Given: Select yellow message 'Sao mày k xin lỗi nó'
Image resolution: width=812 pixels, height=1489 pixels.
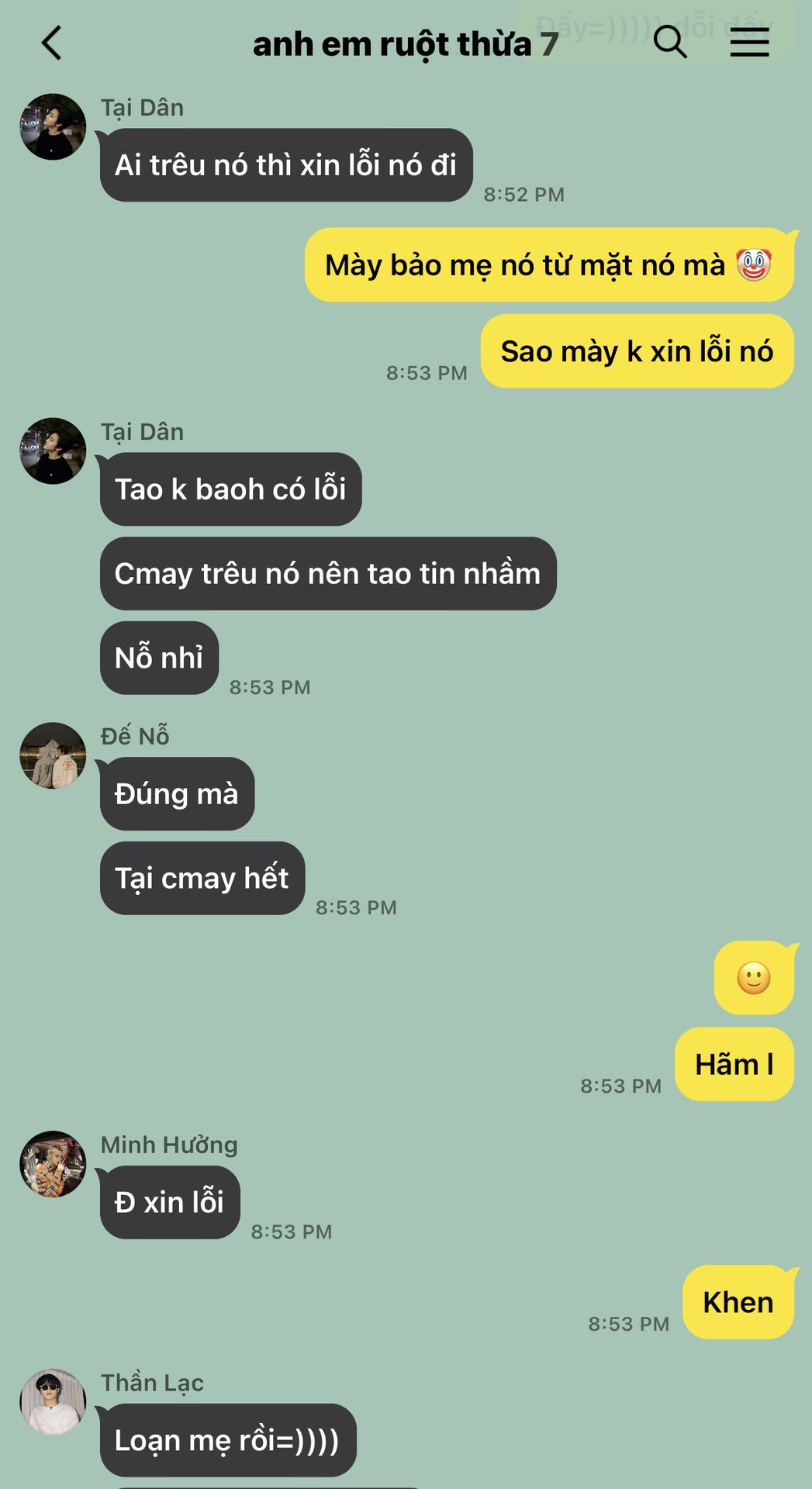Looking at the screenshot, I should coord(638,351).
